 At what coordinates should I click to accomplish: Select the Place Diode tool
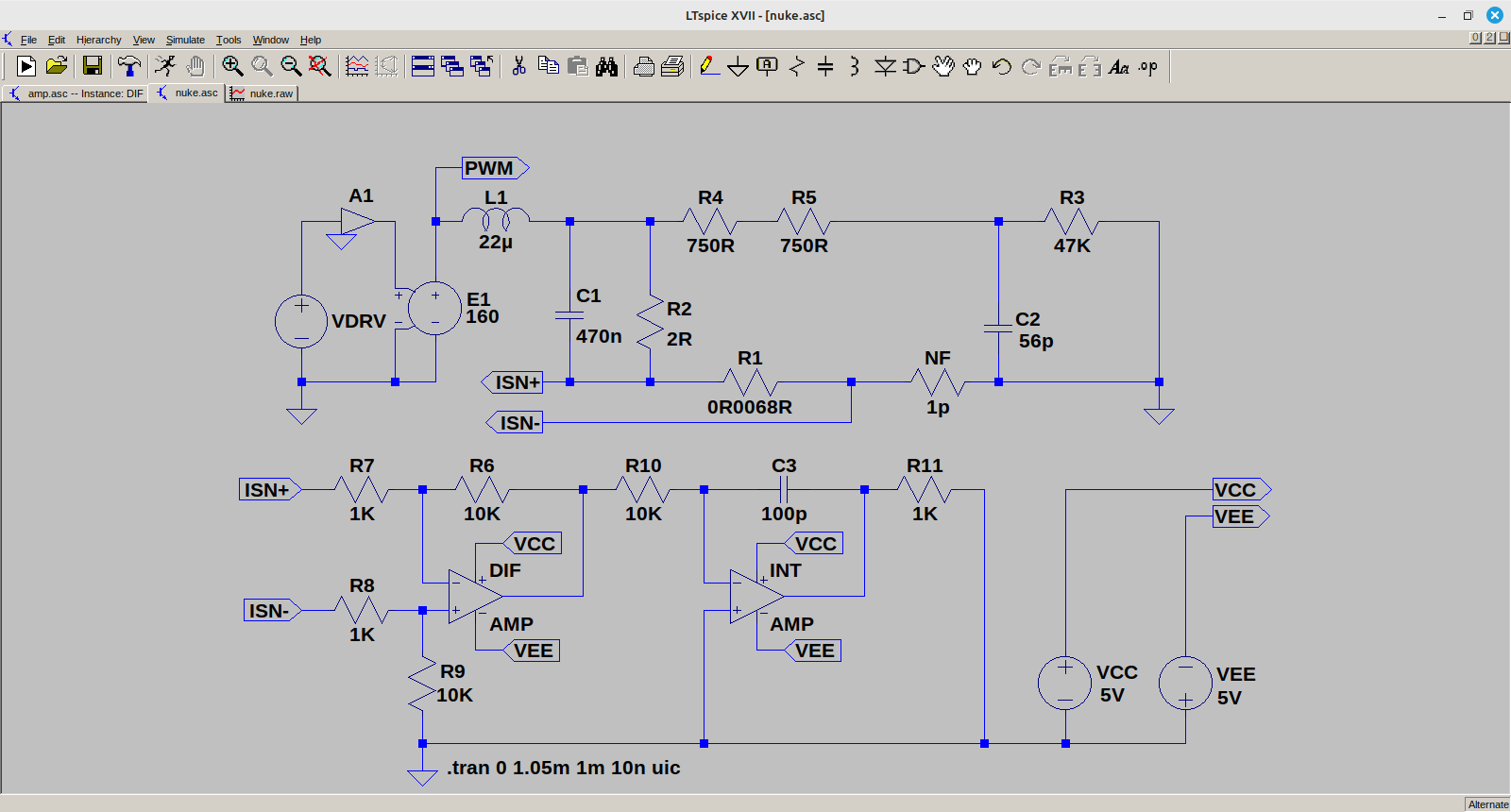pos(885,66)
